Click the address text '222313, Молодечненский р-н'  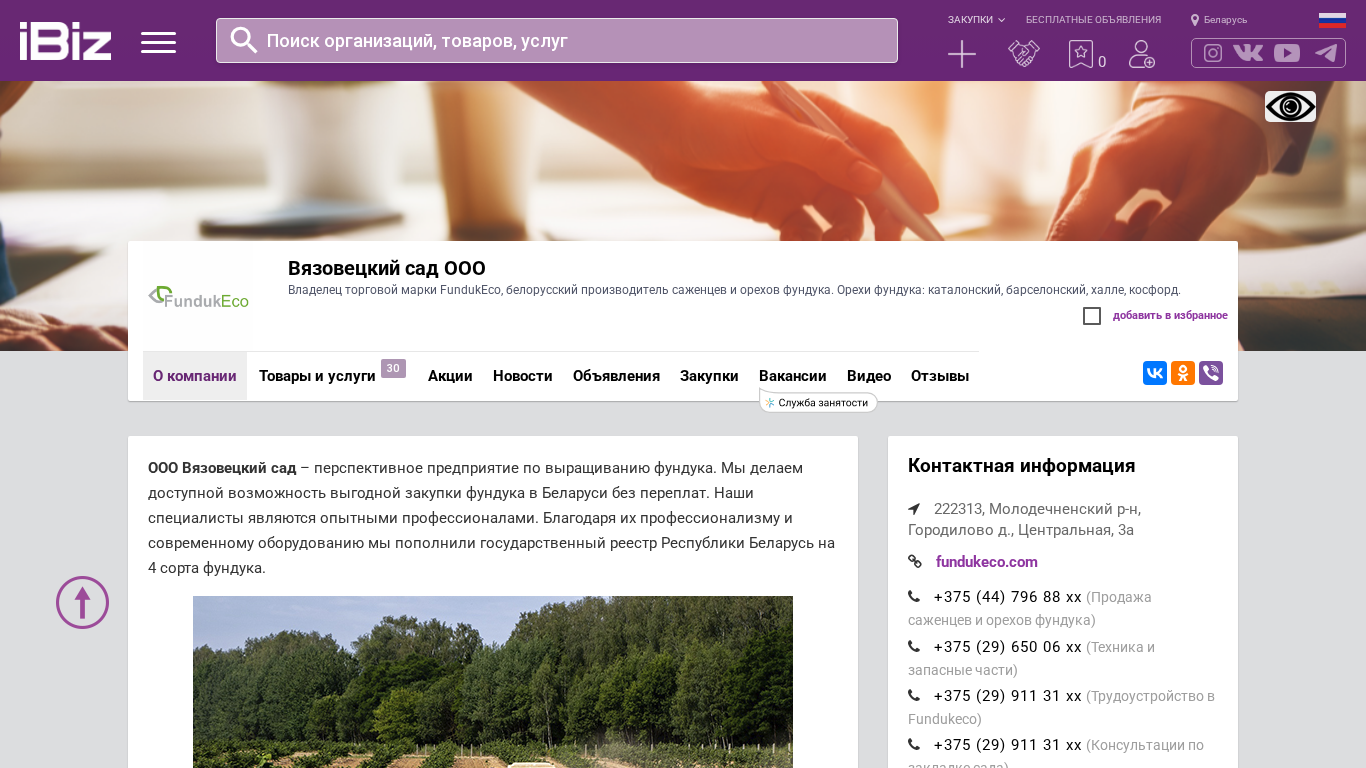click(x=1037, y=509)
